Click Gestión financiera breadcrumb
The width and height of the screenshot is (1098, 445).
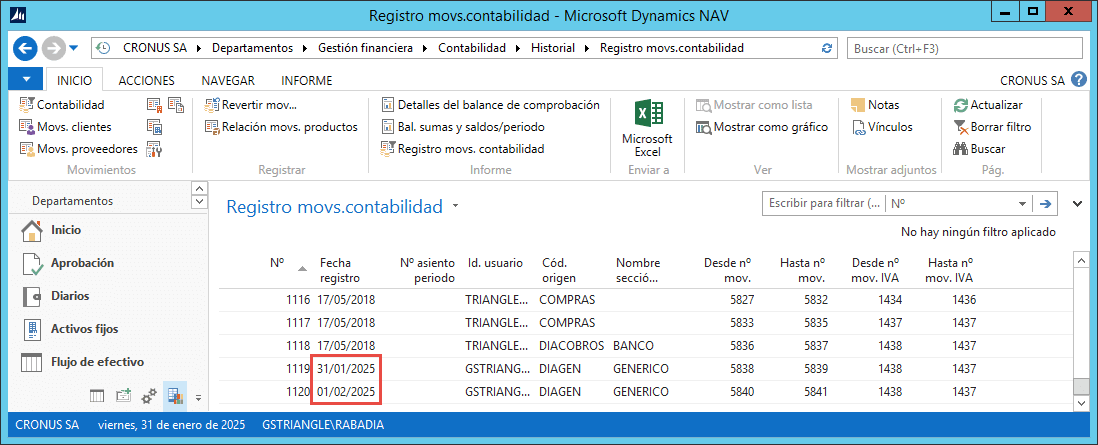pyautogui.click(x=365, y=48)
